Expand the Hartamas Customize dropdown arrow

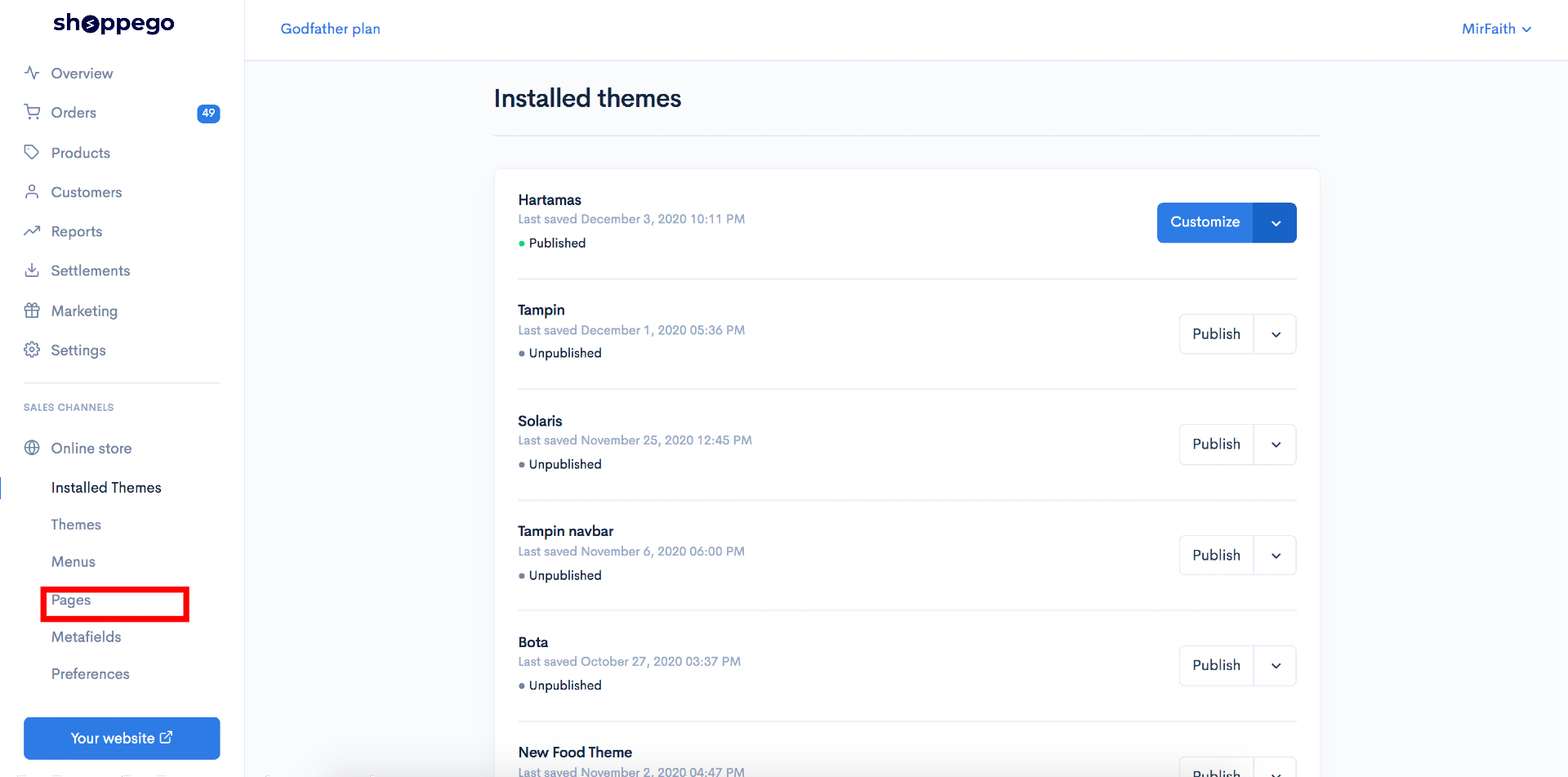pyautogui.click(x=1275, y=222)
